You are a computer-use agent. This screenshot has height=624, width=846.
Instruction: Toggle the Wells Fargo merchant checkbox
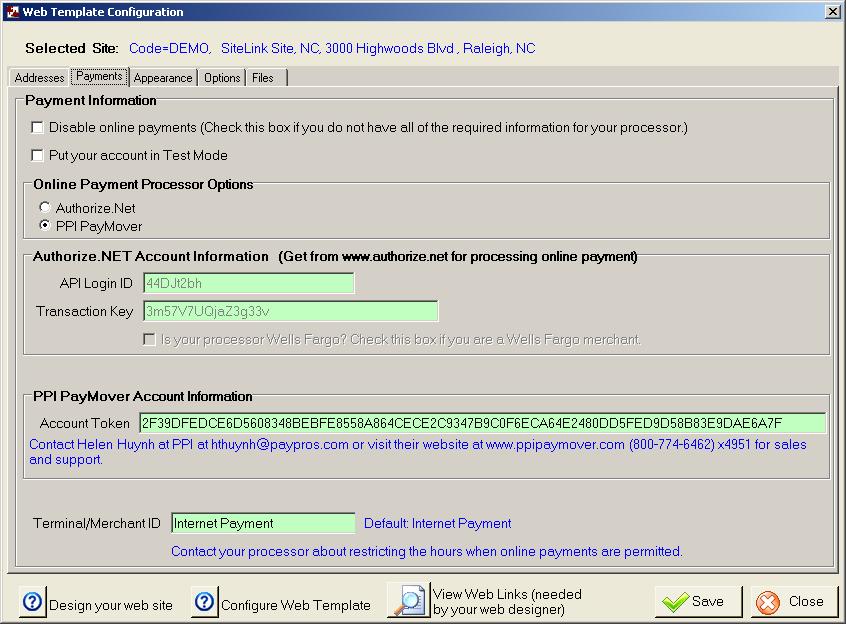(149, 339)
